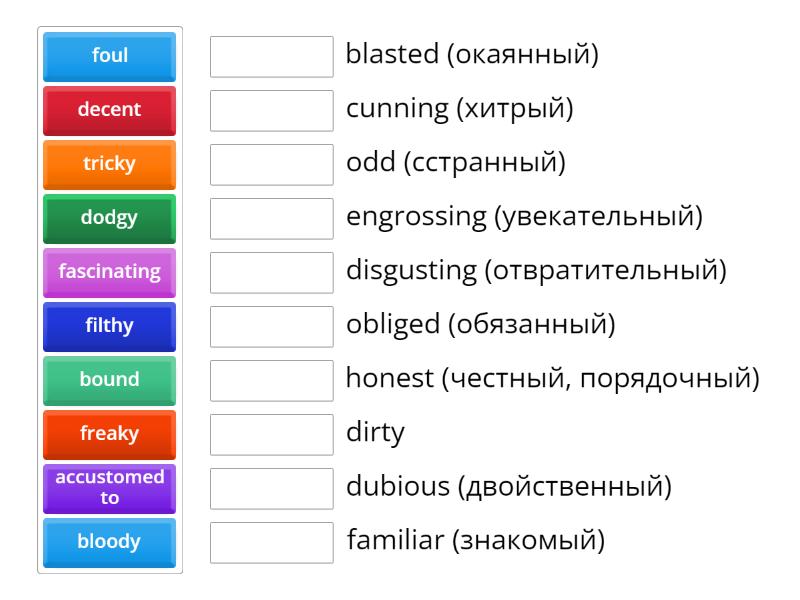This screenshot has width=800, height=600.
Task: Select the dark blue 'filthy' tile
Action: click(x=108, y=327)
